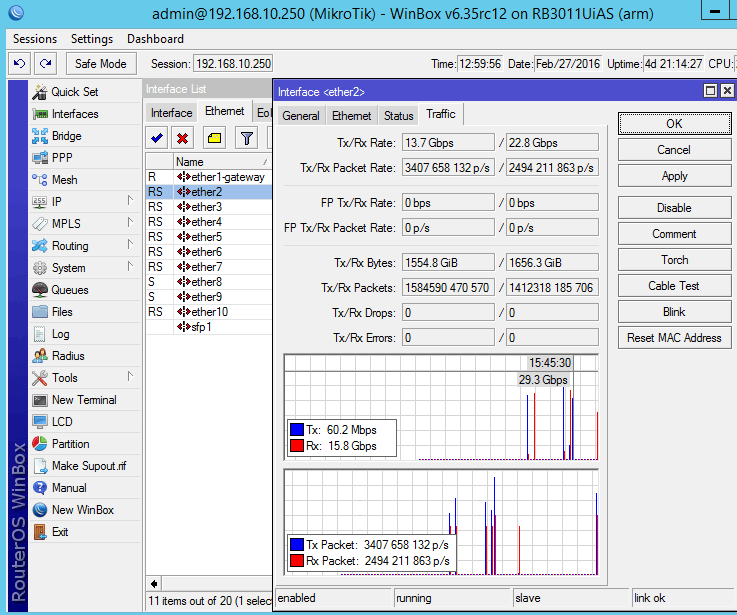Image resolution: width=737 pixels, height=615 pixels.
Task: Toggle Safe Mode
Action: click(101, 63)
